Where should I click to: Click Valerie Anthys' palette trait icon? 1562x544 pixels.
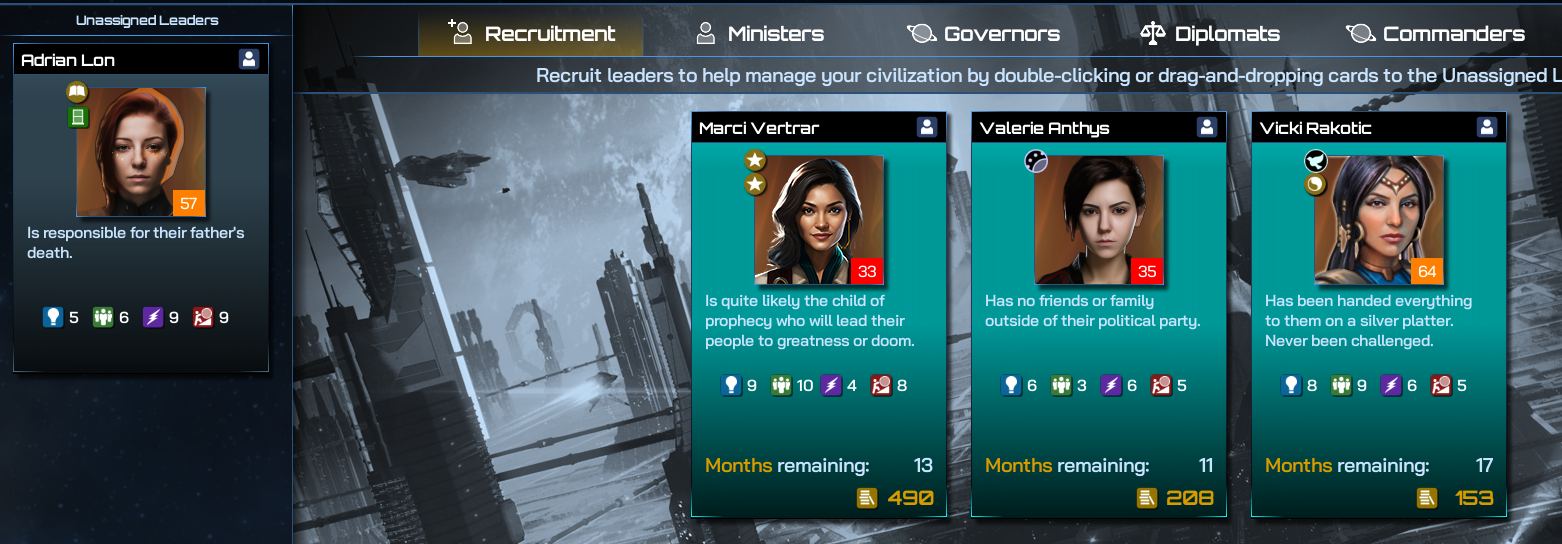[x=1035, y=161]
